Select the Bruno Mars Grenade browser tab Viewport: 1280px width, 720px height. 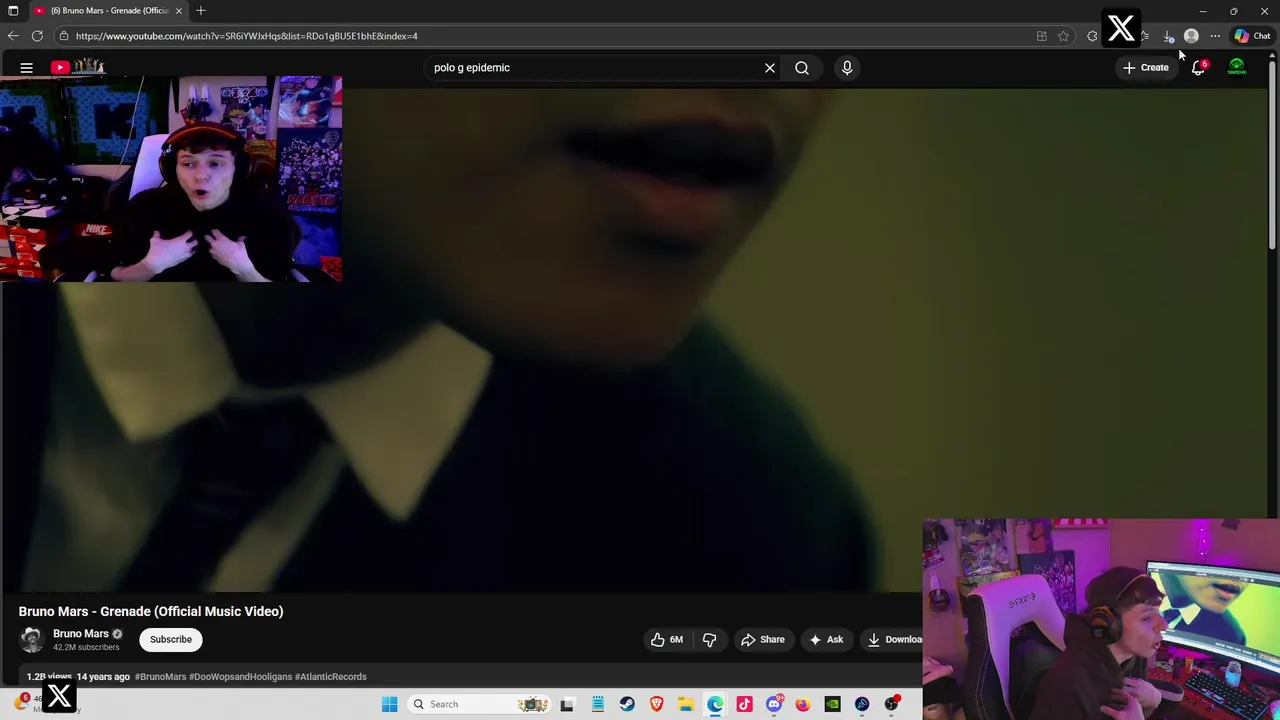(108, 11)
